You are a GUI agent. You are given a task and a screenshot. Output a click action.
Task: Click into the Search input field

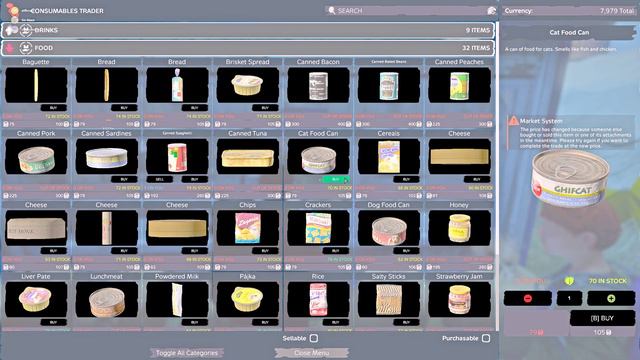[410, 11]
